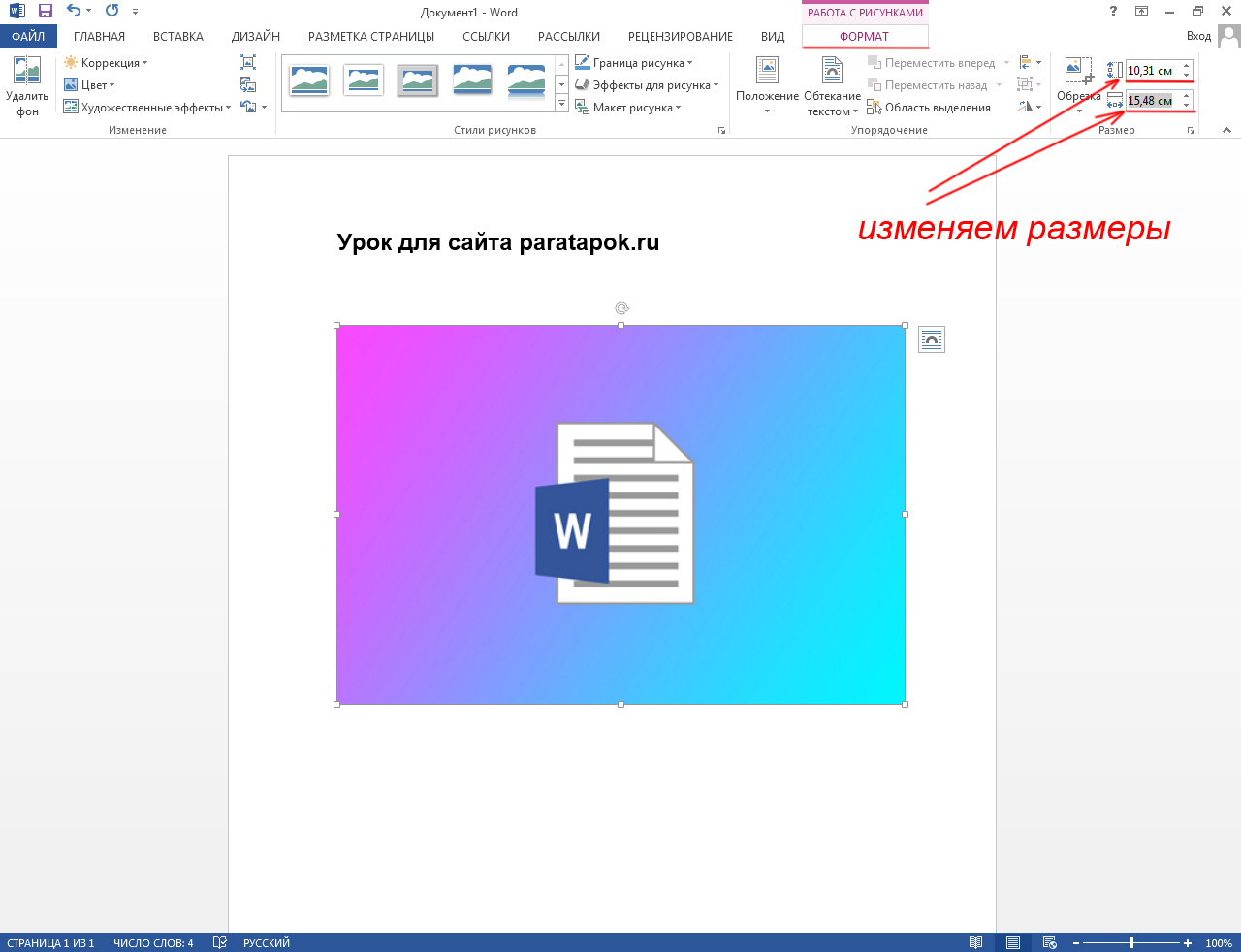Click the Help question mark icon

click(x=1113, y=12)
